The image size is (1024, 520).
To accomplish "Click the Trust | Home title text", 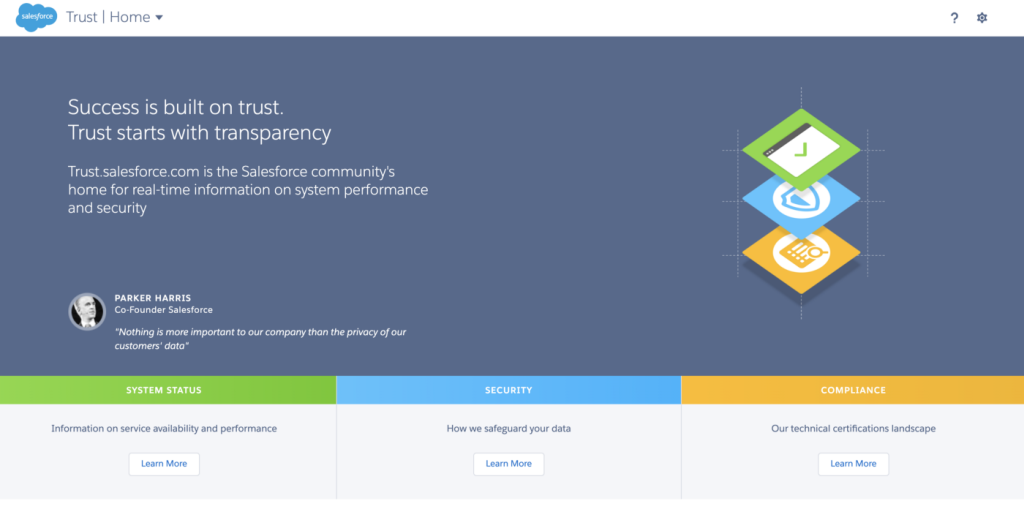I will 108,18.
